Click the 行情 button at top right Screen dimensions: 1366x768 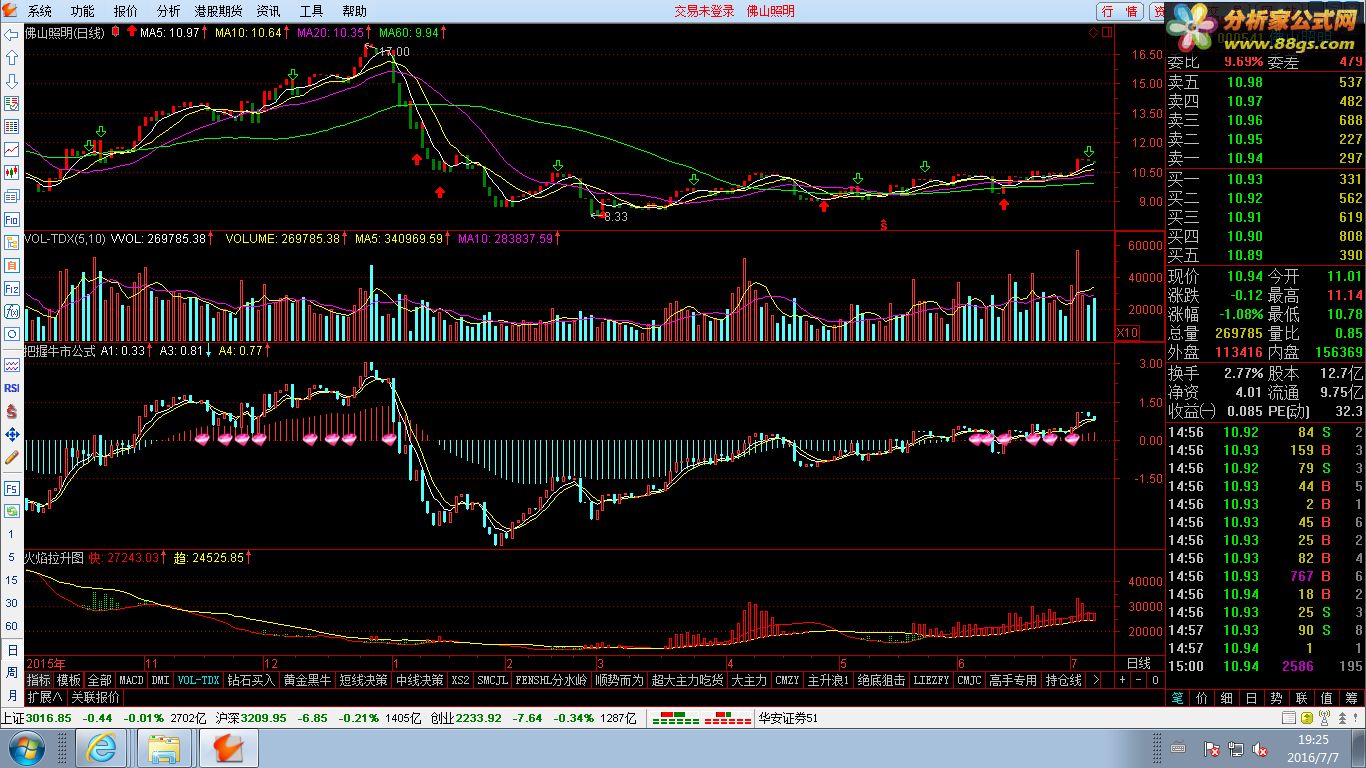(1119, 12)
